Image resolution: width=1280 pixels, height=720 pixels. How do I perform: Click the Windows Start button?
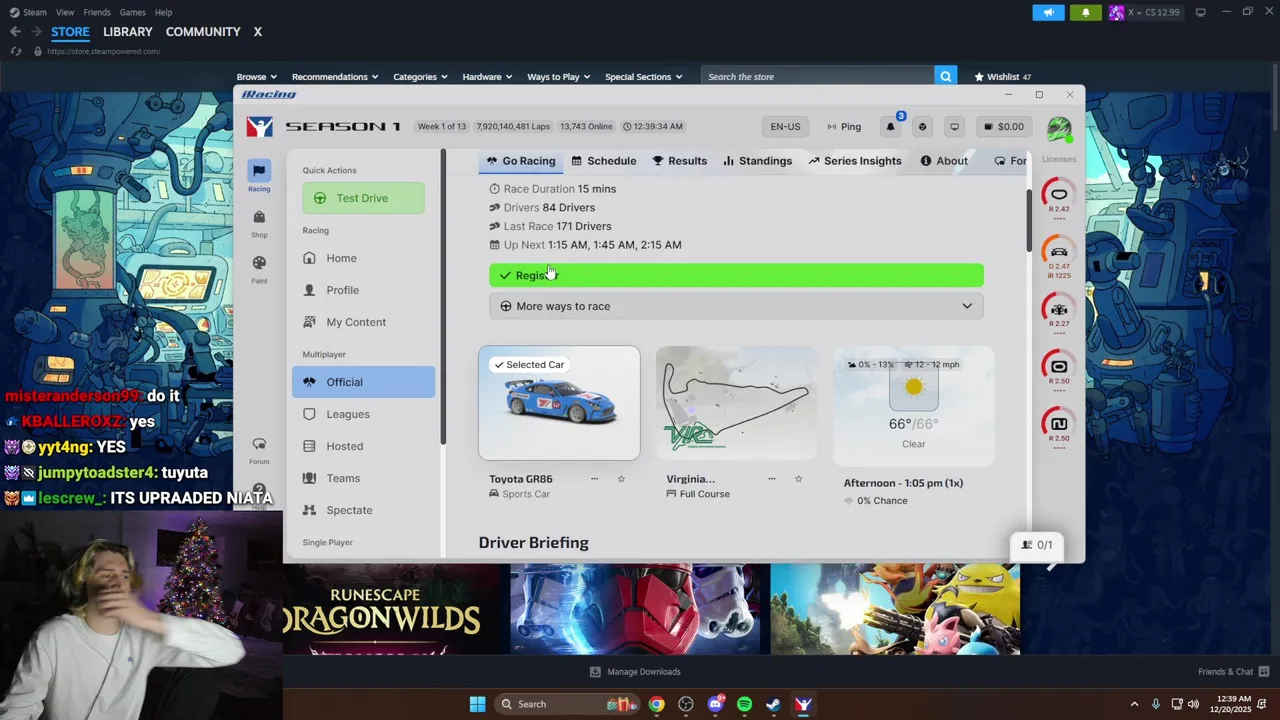click(x=477, y=704)
